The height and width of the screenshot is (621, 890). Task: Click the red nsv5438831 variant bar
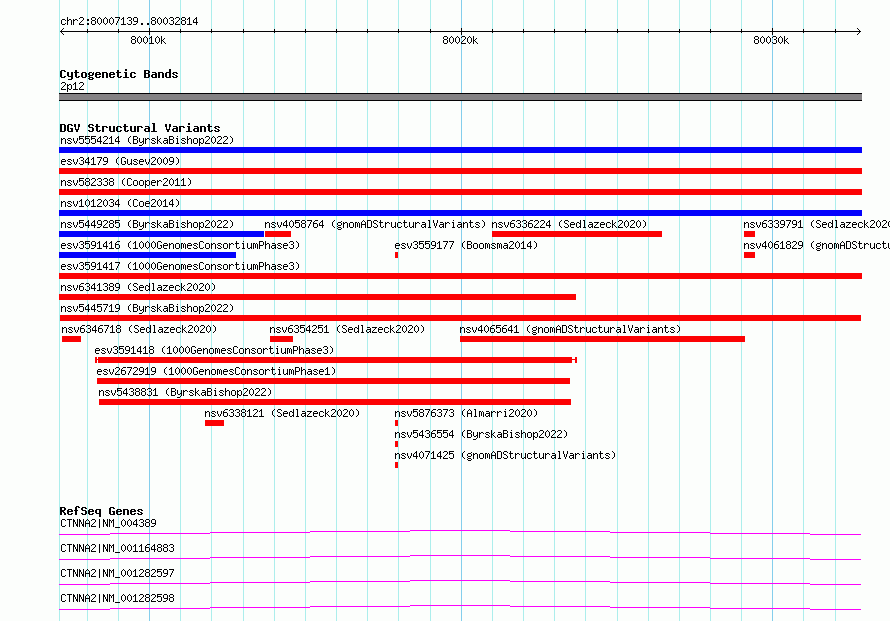[x=335, y=402]
